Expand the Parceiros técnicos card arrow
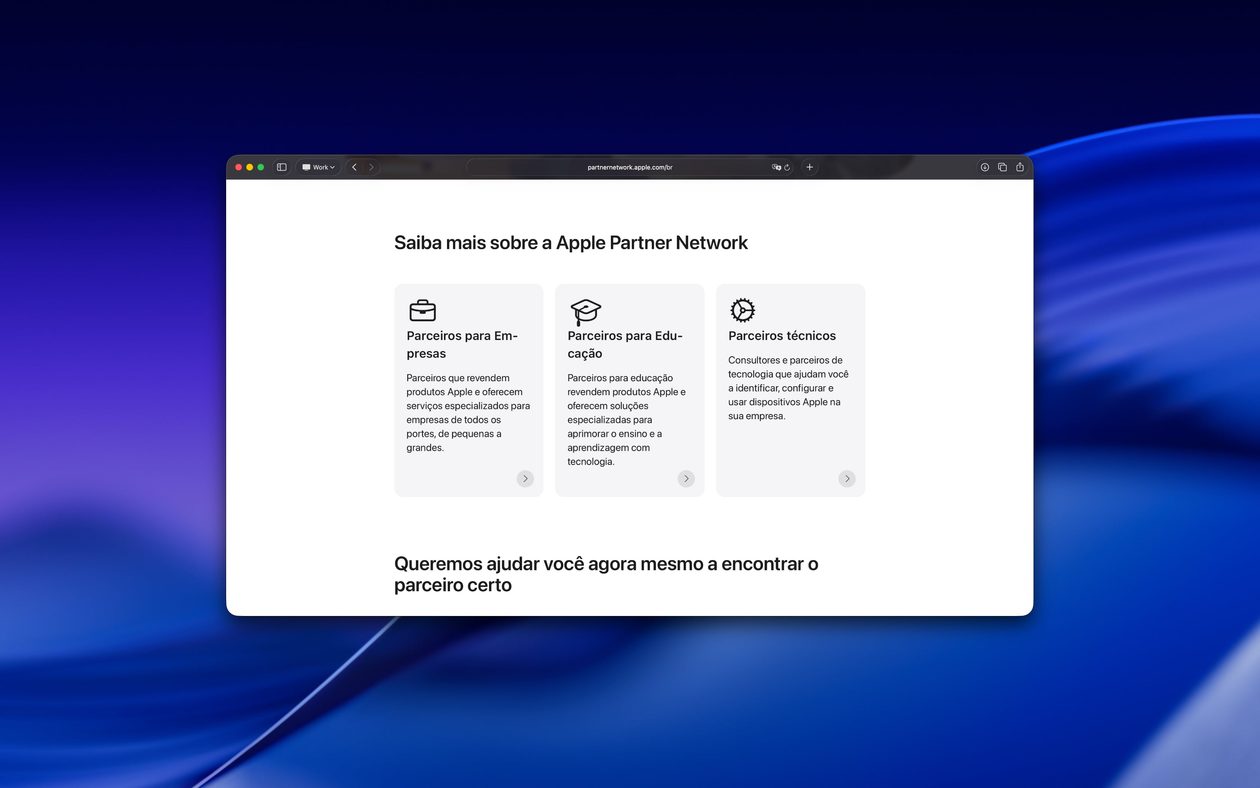This screenshot has width=1260, height=788. pyautogui.click(x=847, y=478)
